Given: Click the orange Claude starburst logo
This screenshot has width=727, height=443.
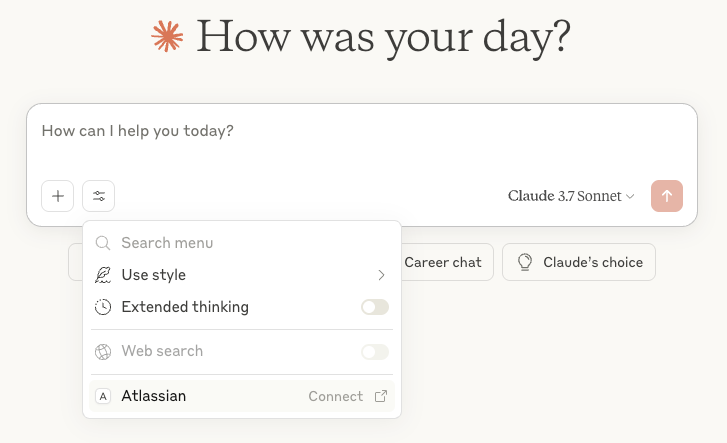Looking at the screenshot, I should click(x=168, y=37).
